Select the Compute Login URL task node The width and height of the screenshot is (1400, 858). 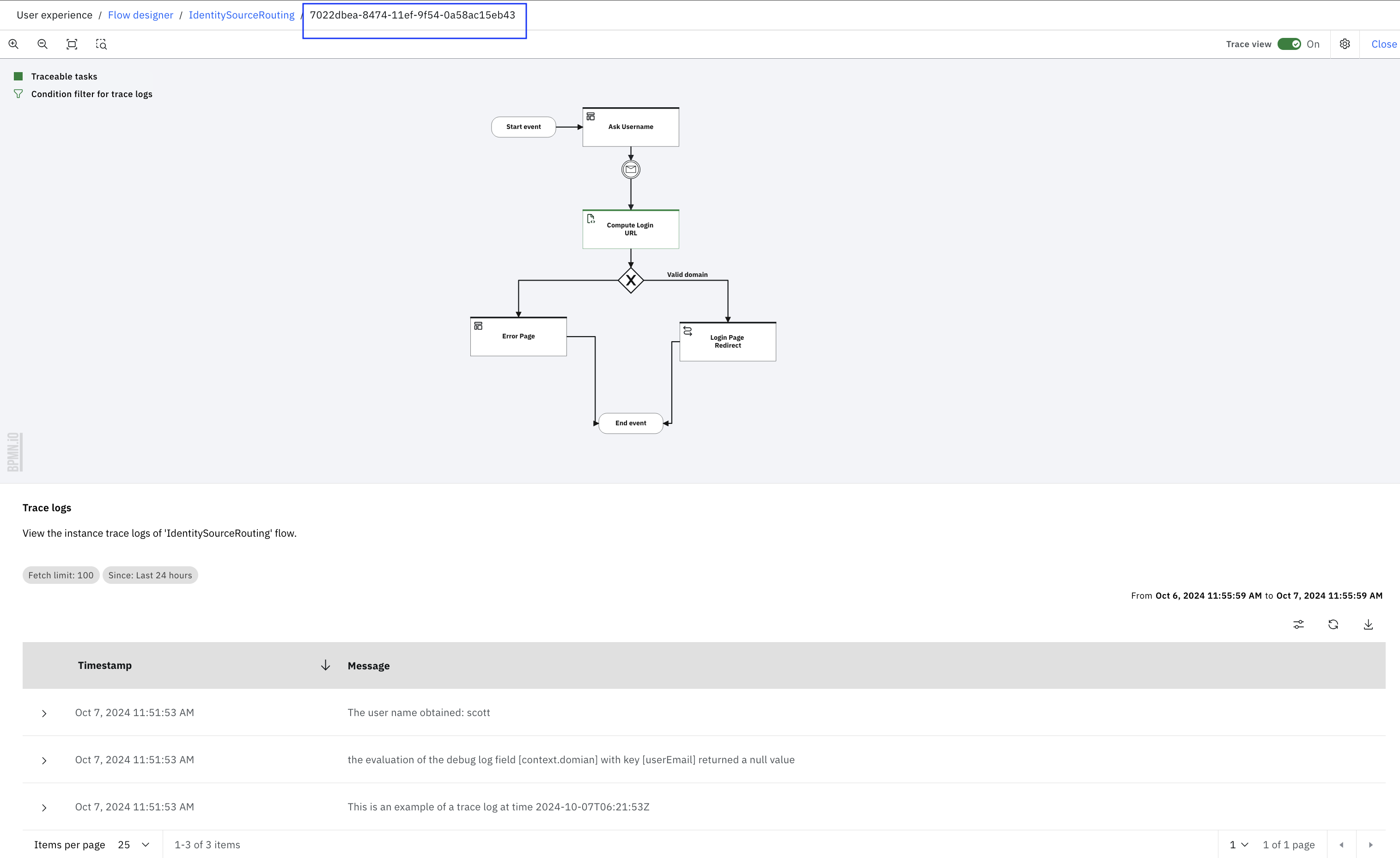coord(630,229)
